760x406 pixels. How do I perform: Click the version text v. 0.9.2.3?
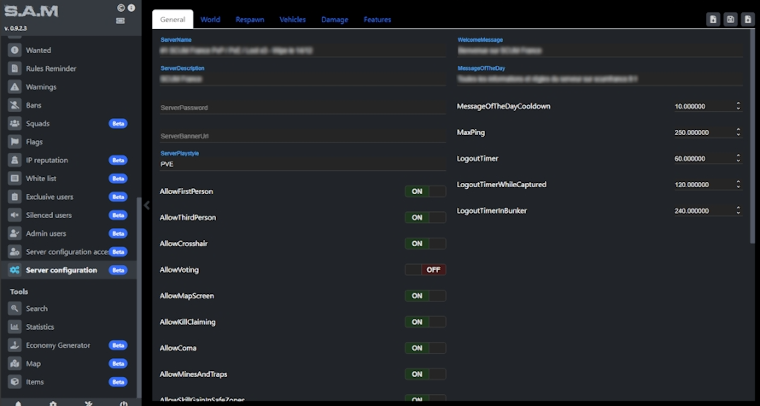16,29
